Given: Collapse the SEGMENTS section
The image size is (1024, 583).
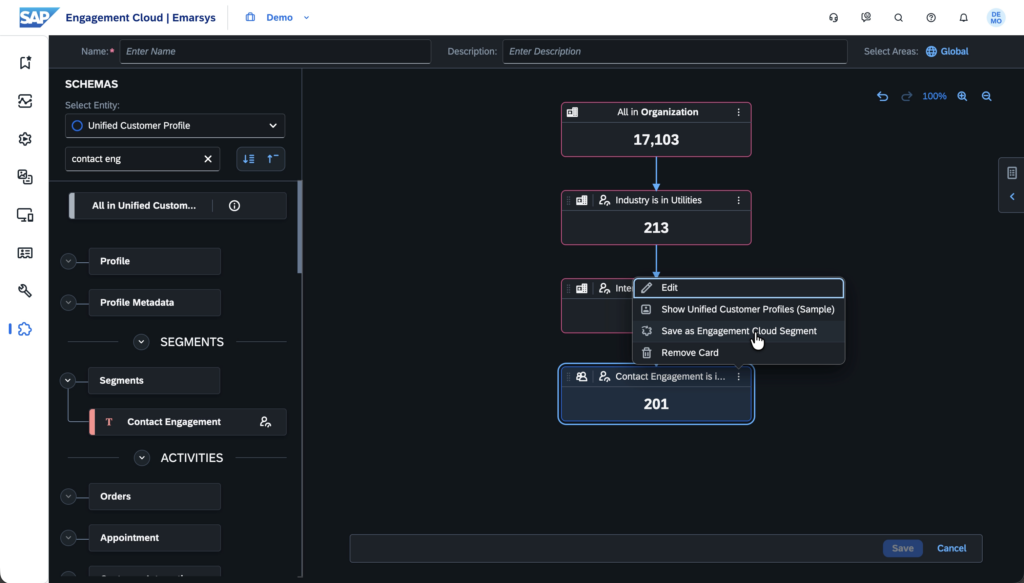Looking at the screenshot, I should coord(141,342).
